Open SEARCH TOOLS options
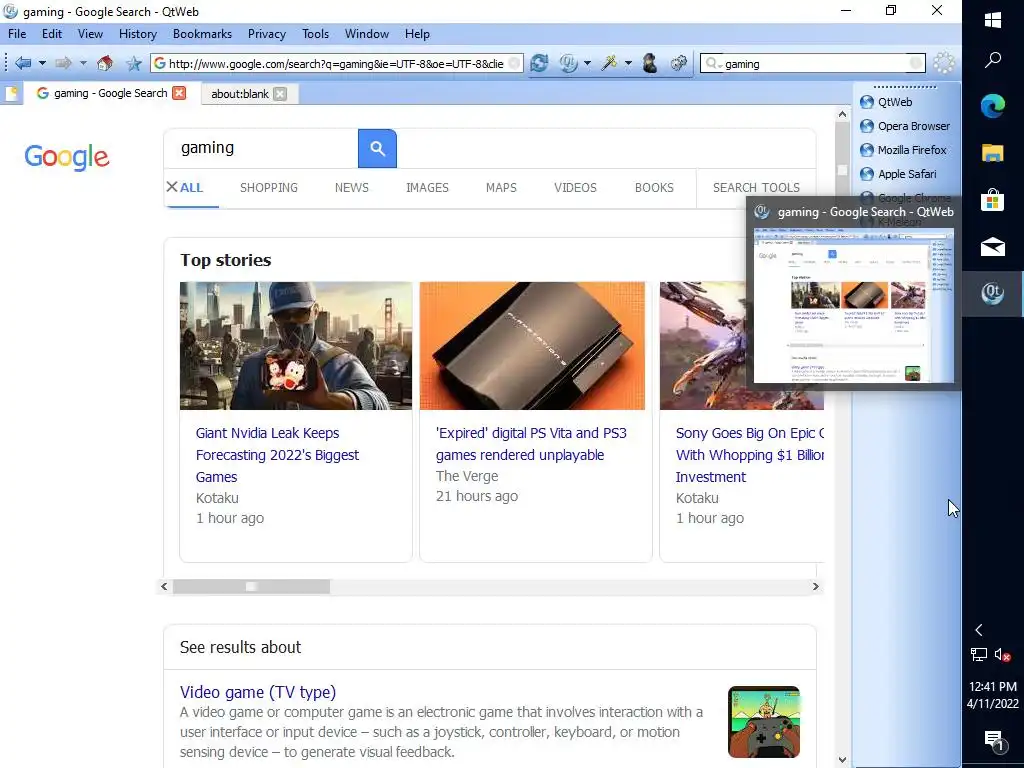The width and height of the screenshot is (1024, 768). coord(756,187)
